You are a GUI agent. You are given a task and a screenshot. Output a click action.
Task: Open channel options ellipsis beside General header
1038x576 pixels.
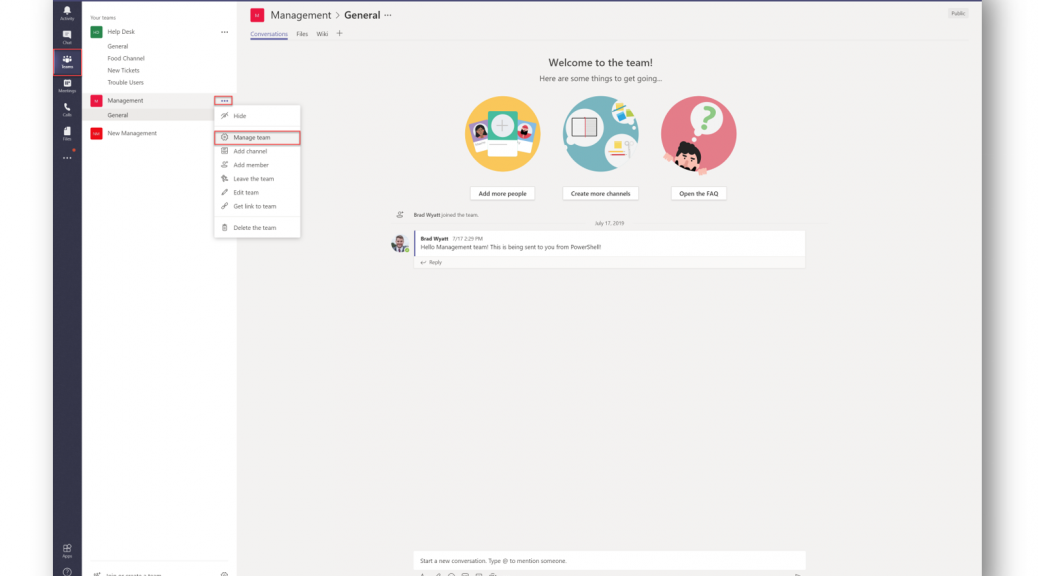tap(388, 15)
